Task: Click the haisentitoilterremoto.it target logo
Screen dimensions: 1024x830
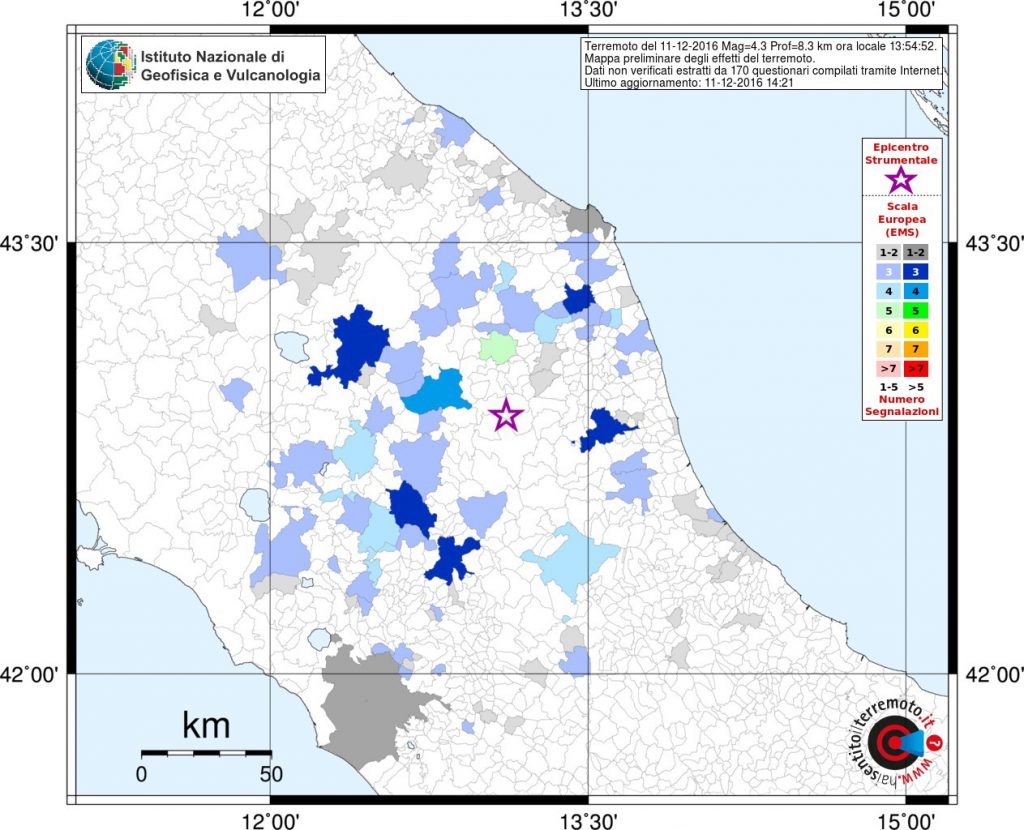Action: [x=898, y=744]
